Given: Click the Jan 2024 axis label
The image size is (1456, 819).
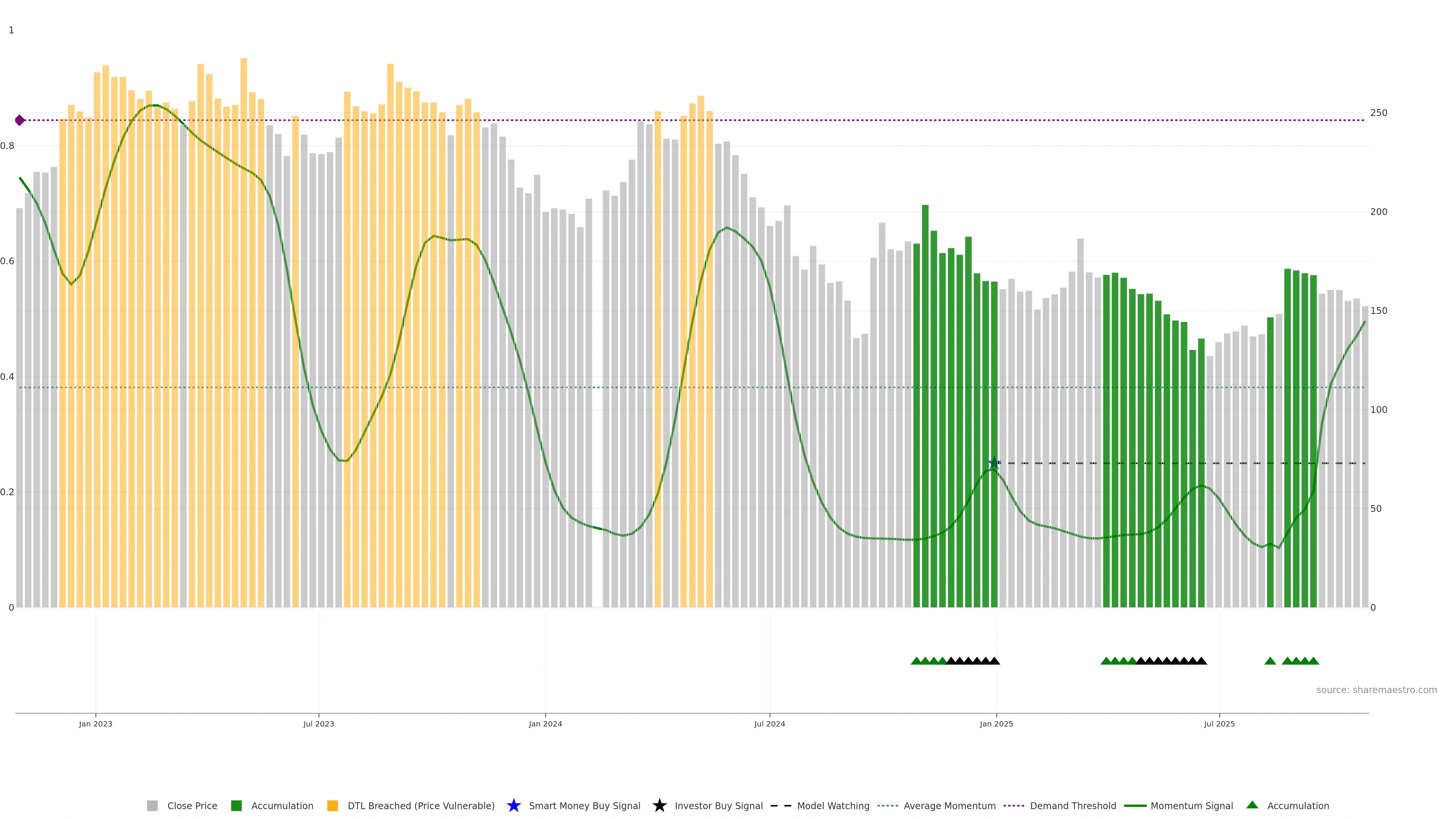Looking at the screenshot, I should [x=545, y=723].
